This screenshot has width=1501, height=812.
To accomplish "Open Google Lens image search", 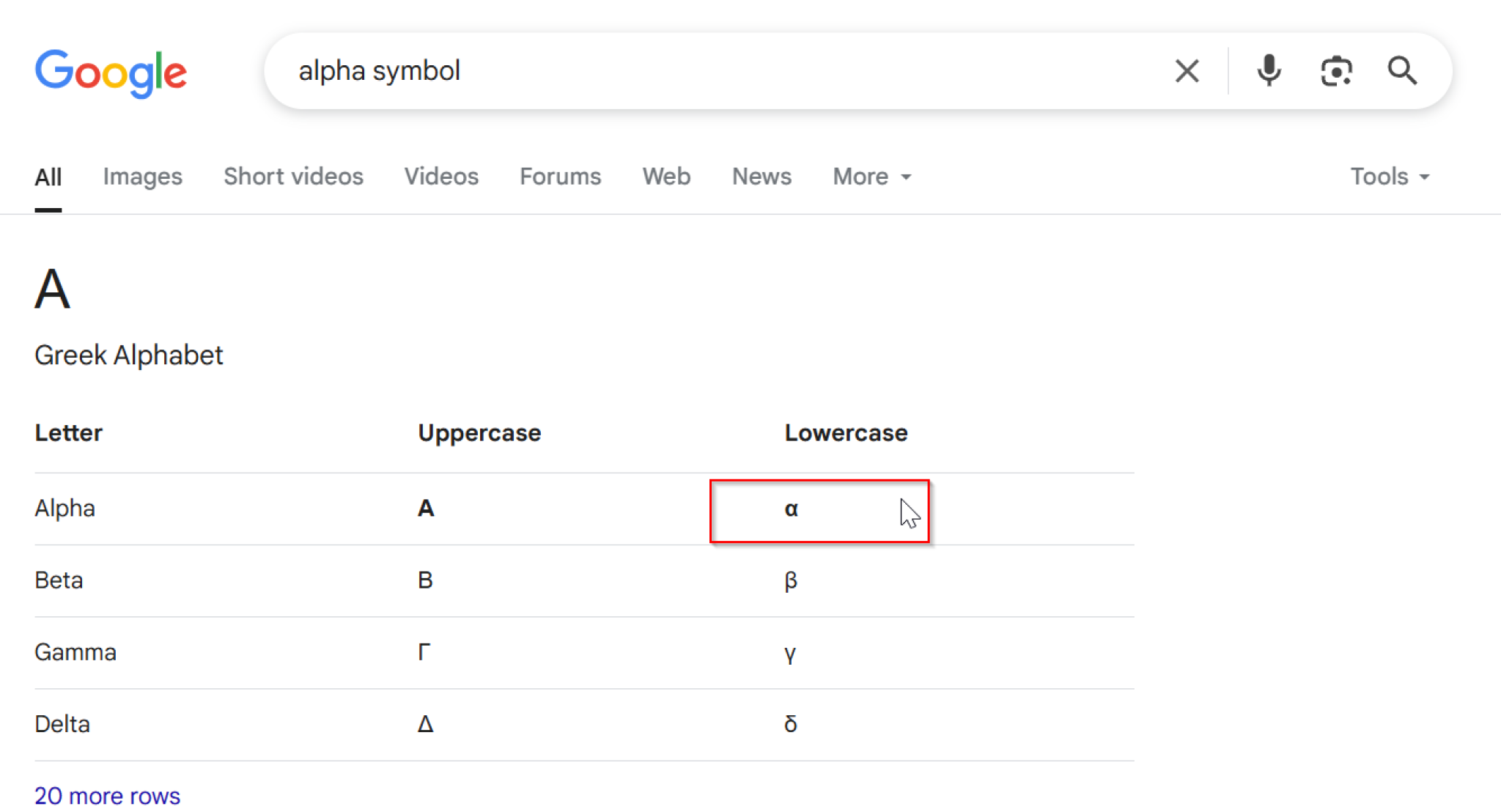I will 1336,70.
